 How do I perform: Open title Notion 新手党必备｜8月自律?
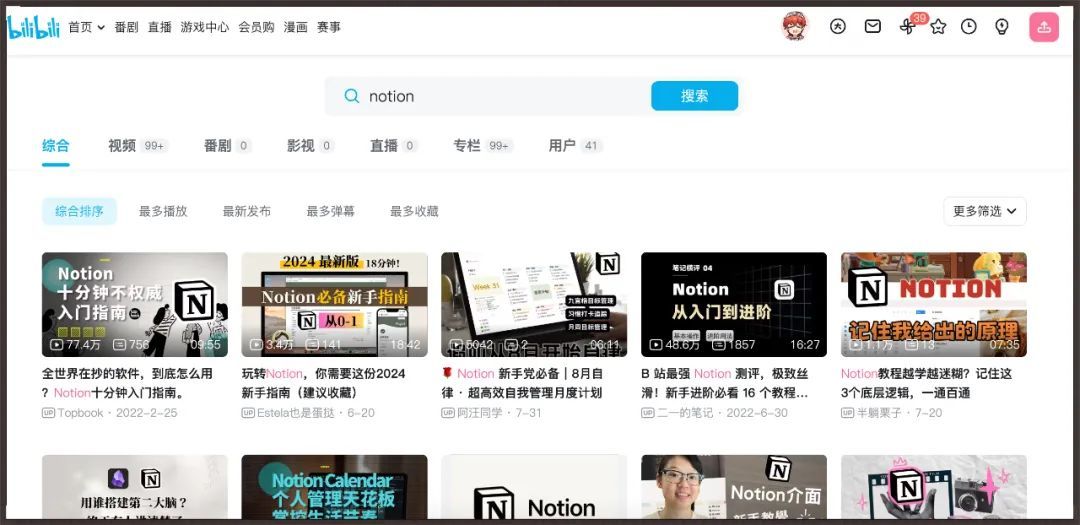click(x=522, y=383)
